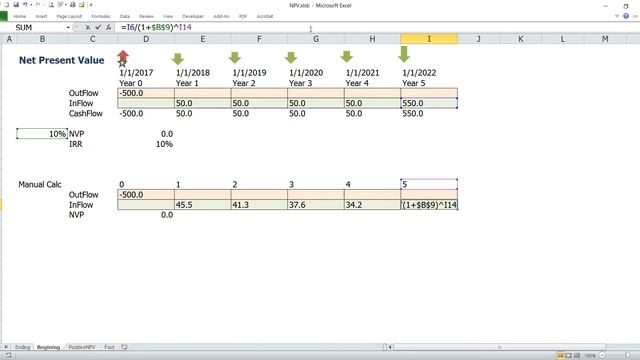Open the Customize Quick Access Toolbar arrow

[91, 5]
